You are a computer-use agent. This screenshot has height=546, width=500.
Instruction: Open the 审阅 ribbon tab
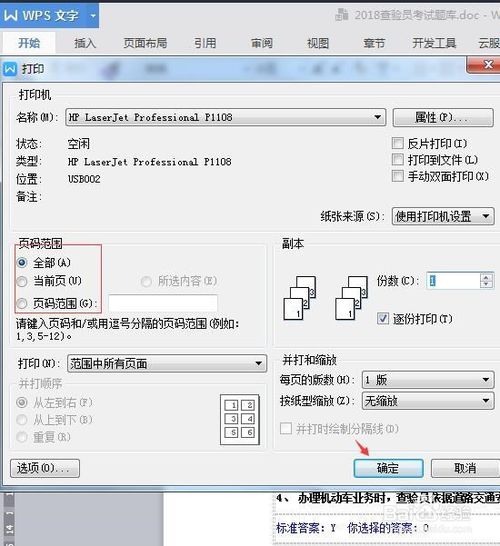(x=262, y=43)
